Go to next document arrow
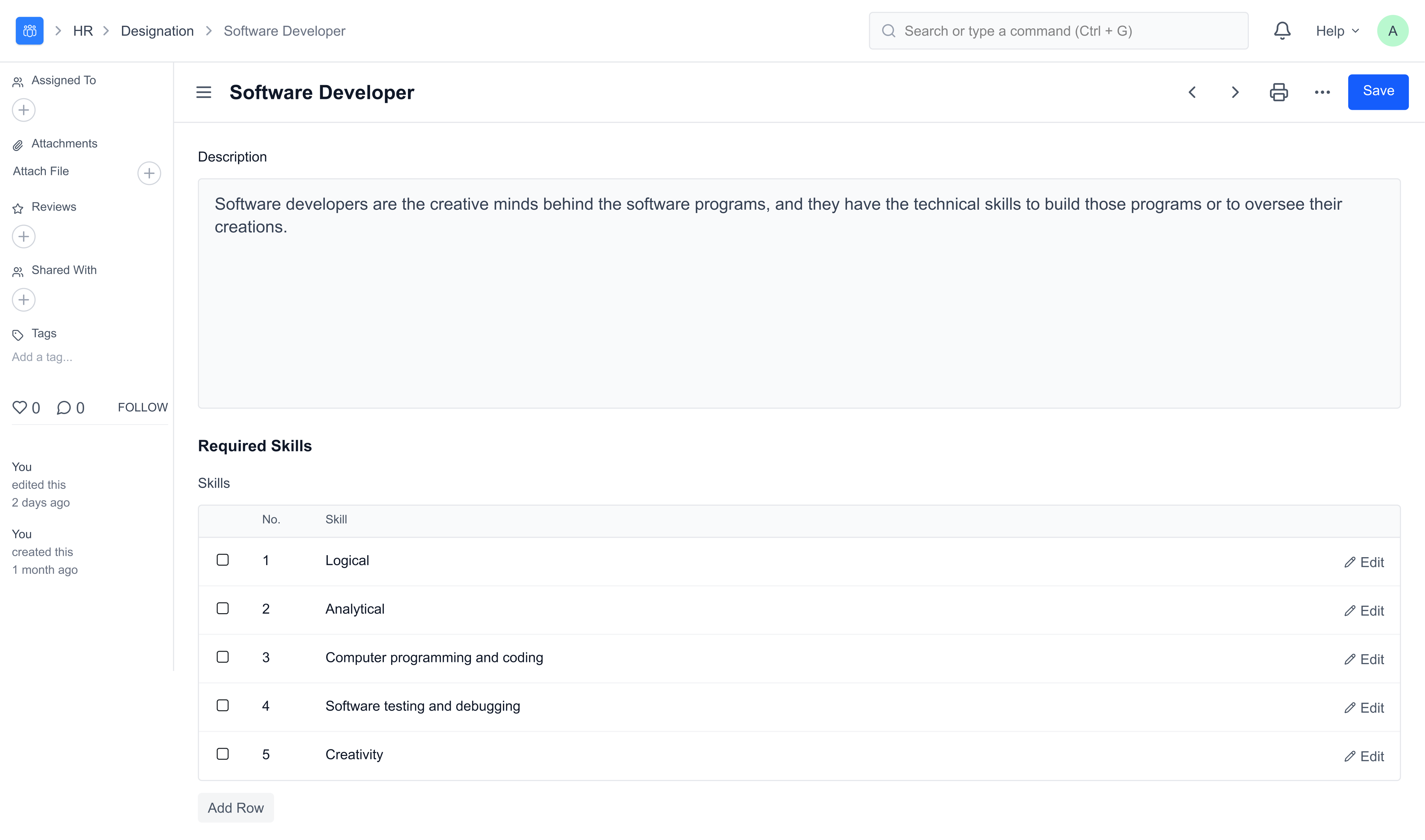The width and height of the screenshot is (1425, 840). click(1235, 92)
